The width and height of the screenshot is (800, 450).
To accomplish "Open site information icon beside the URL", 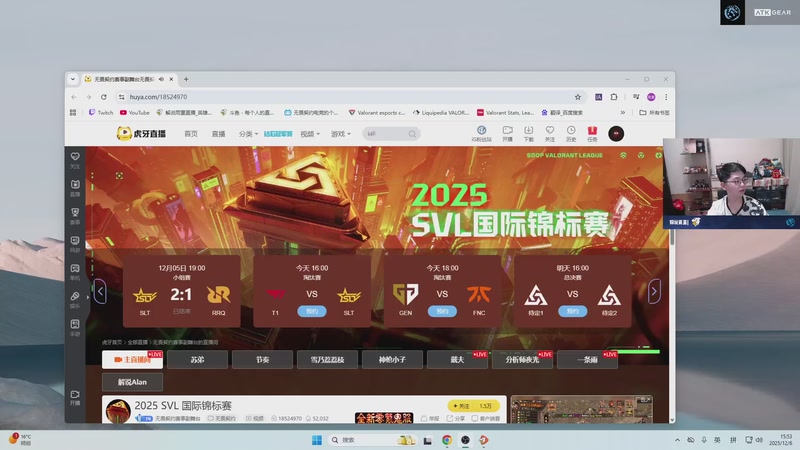I will point(121,97).
